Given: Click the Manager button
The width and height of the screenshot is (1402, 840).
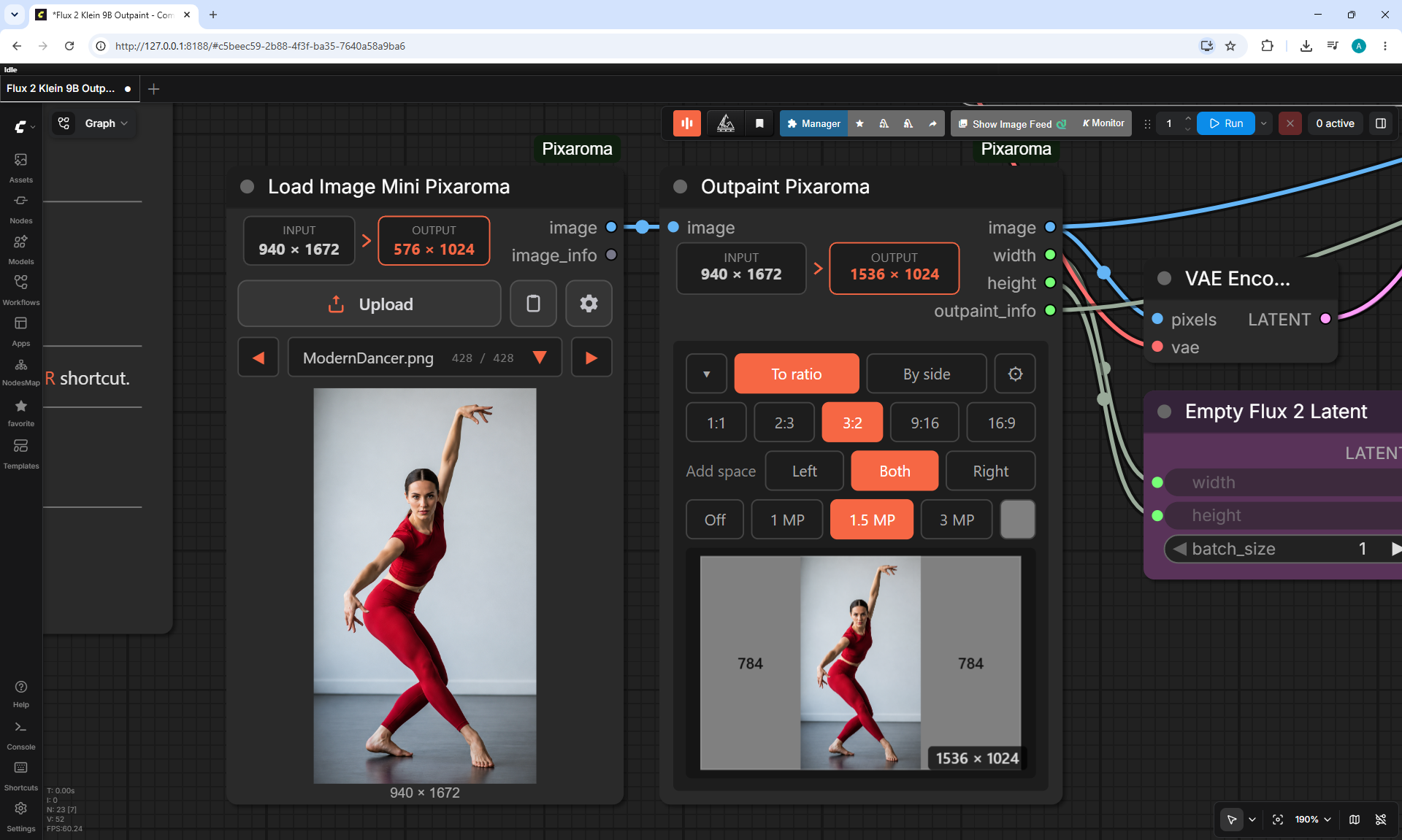Looking at the screenshot, I should coord(814,123).
